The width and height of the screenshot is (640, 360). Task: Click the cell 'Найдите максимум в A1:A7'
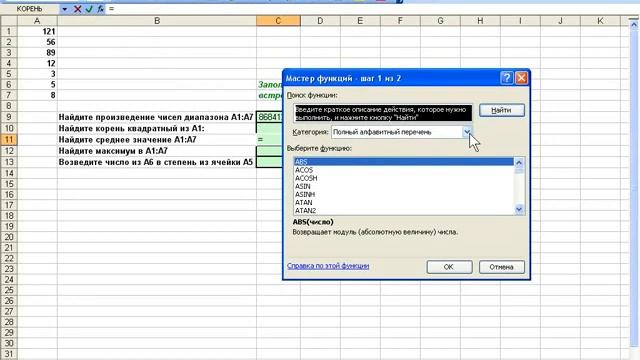(157, 151)
